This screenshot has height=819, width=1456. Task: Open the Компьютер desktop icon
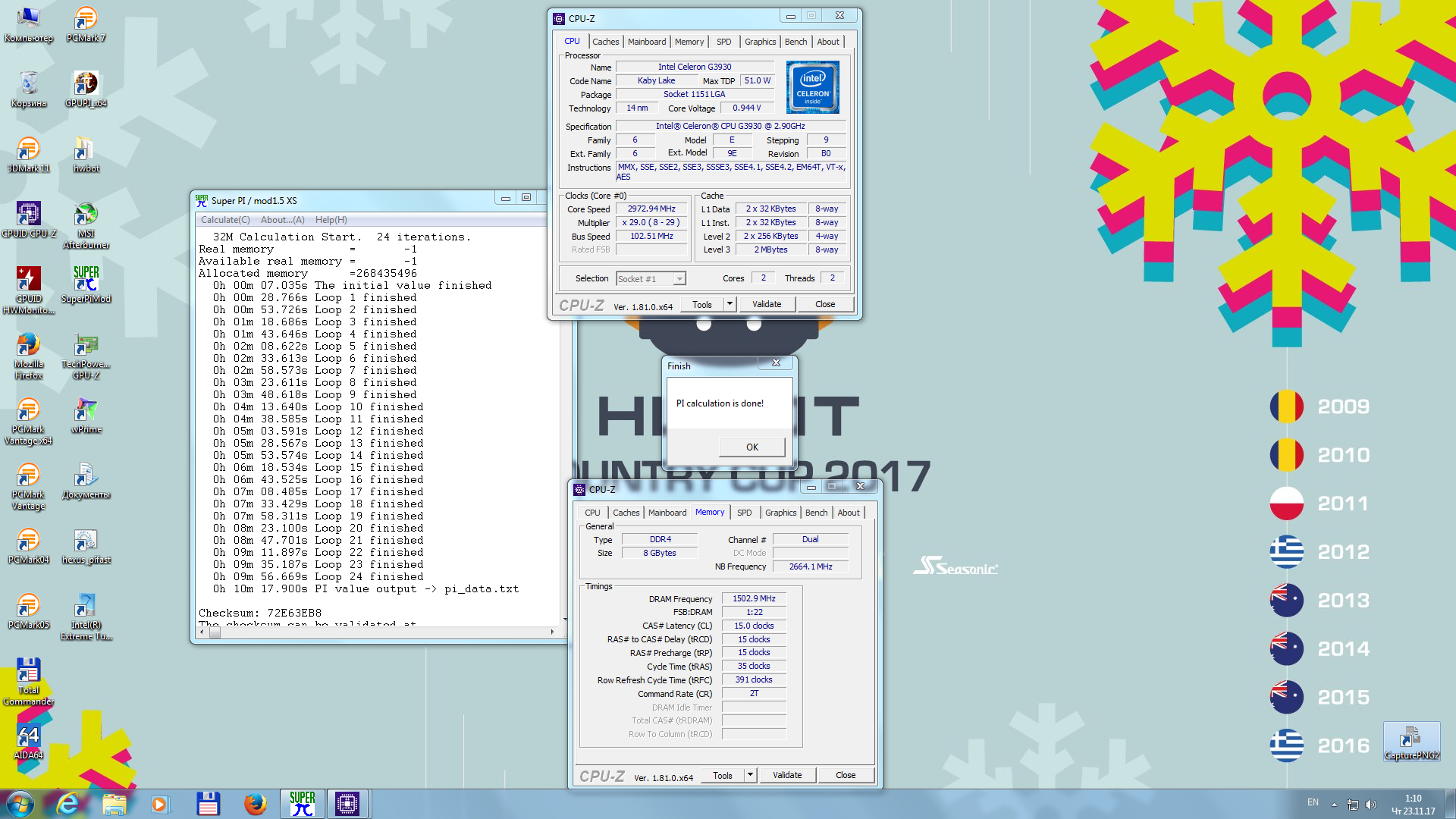coord(29,24)
